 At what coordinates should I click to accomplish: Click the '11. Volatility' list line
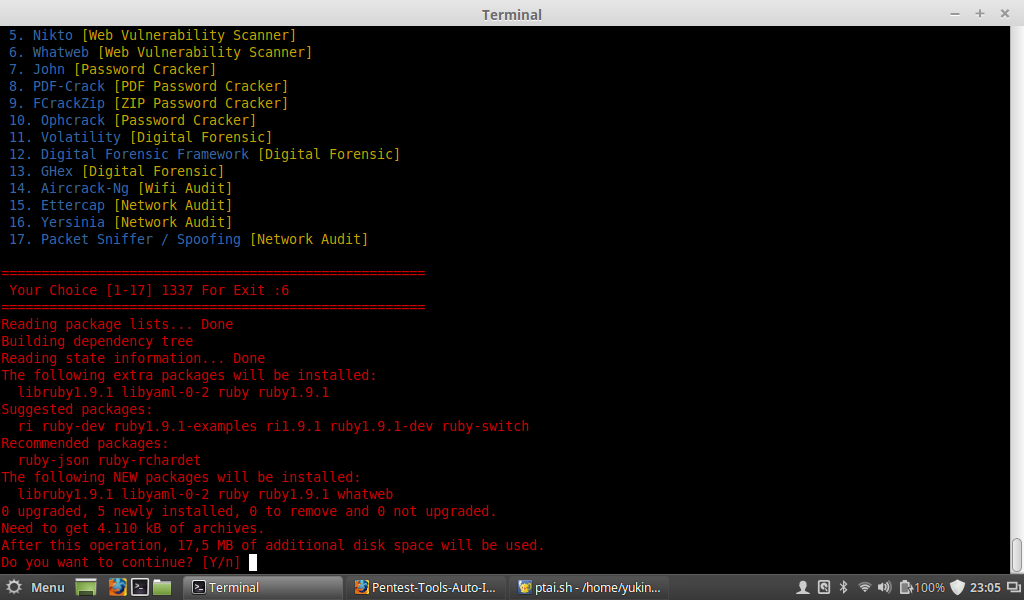click(140, 137)
